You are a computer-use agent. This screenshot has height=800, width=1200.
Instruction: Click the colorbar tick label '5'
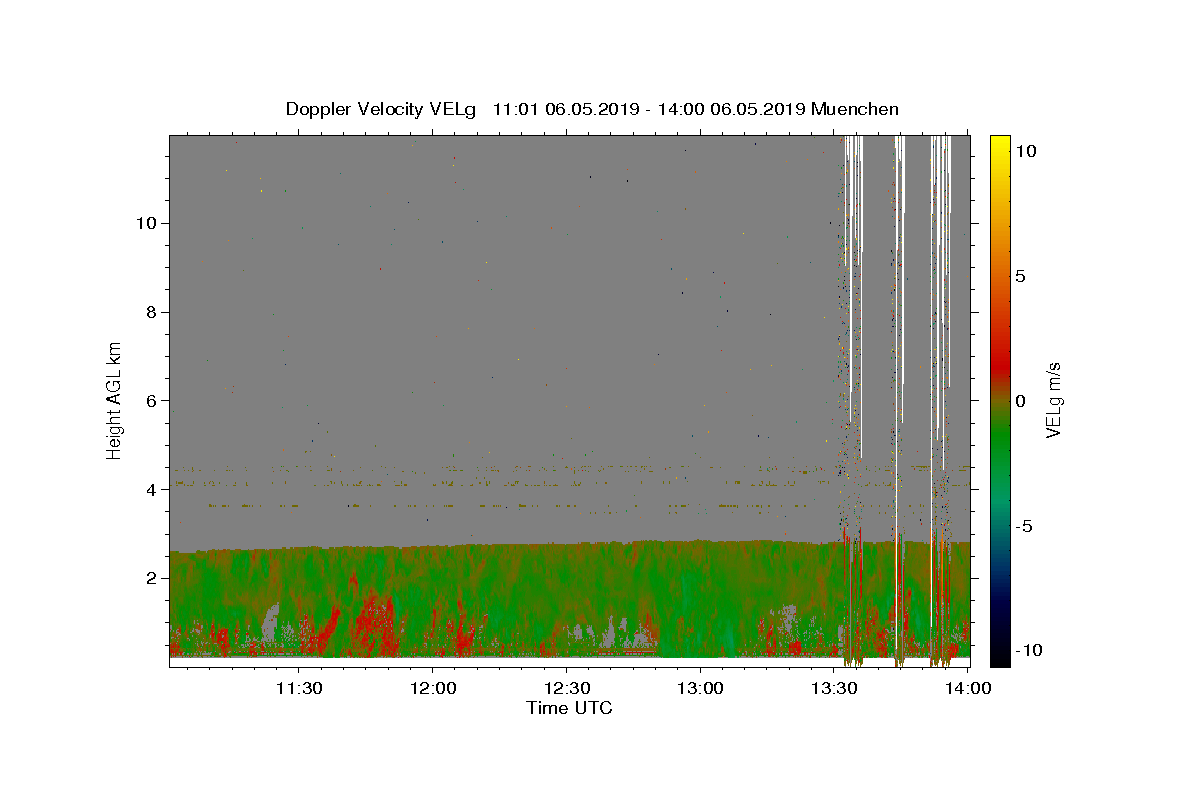(x=1020, y=276)
